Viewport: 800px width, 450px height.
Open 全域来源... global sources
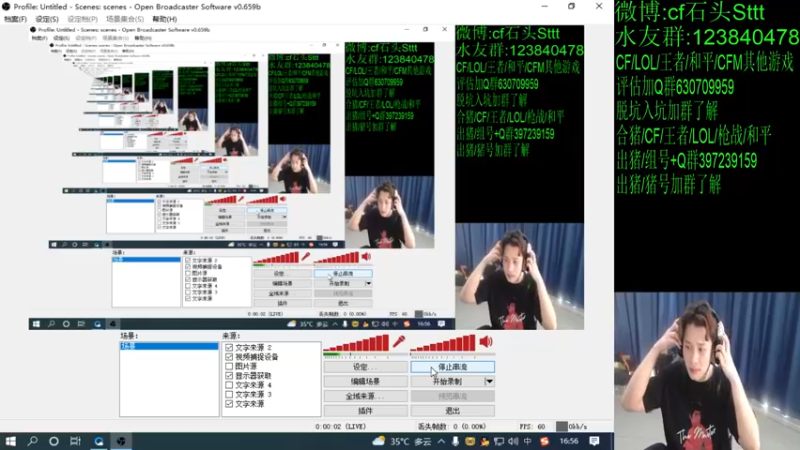(365, 396)
